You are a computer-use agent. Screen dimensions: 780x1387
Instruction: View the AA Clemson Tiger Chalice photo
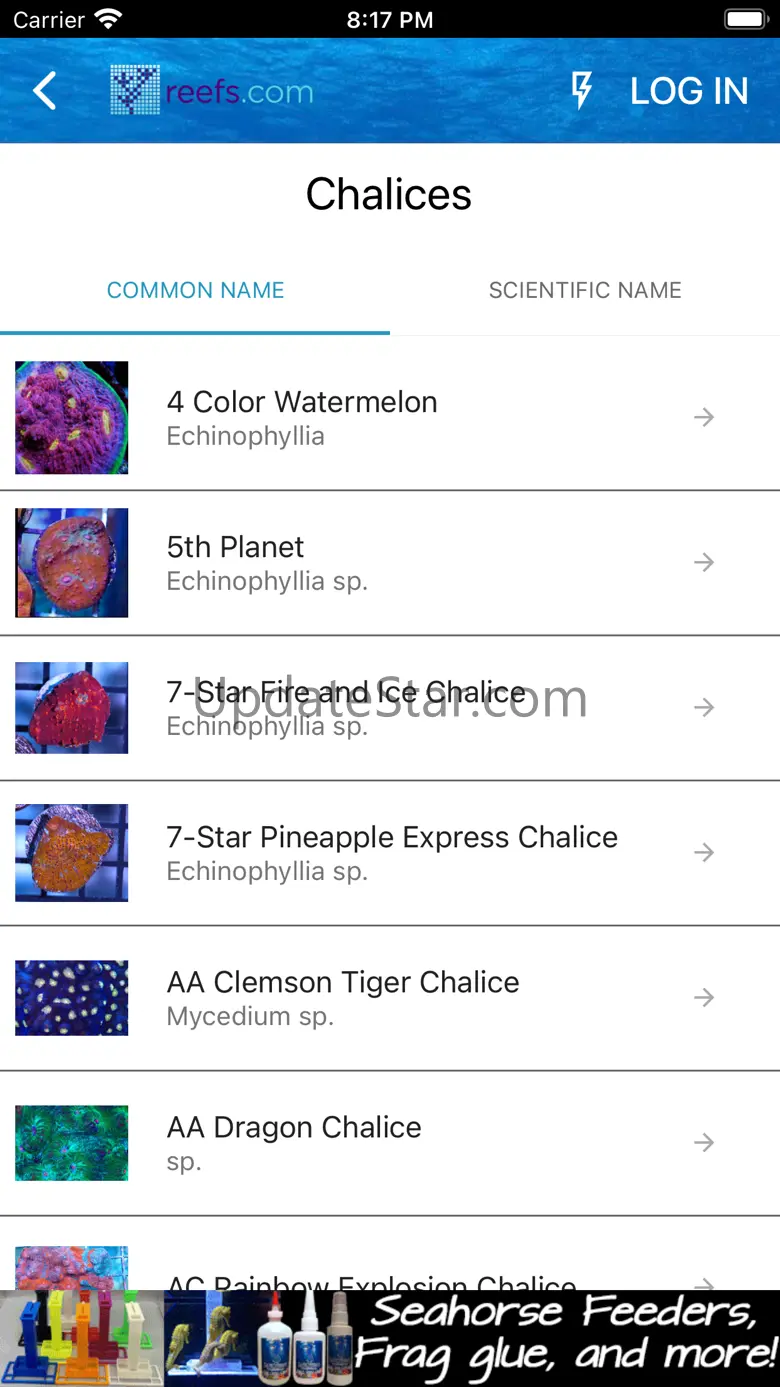click(72, 997)
